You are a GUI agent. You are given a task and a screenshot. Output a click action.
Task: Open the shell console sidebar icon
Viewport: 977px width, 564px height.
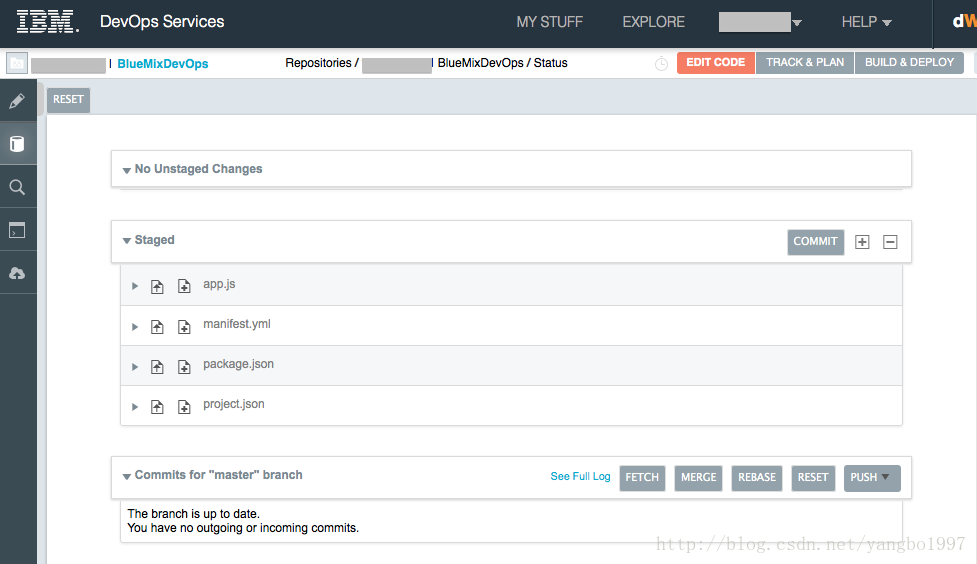17,230
